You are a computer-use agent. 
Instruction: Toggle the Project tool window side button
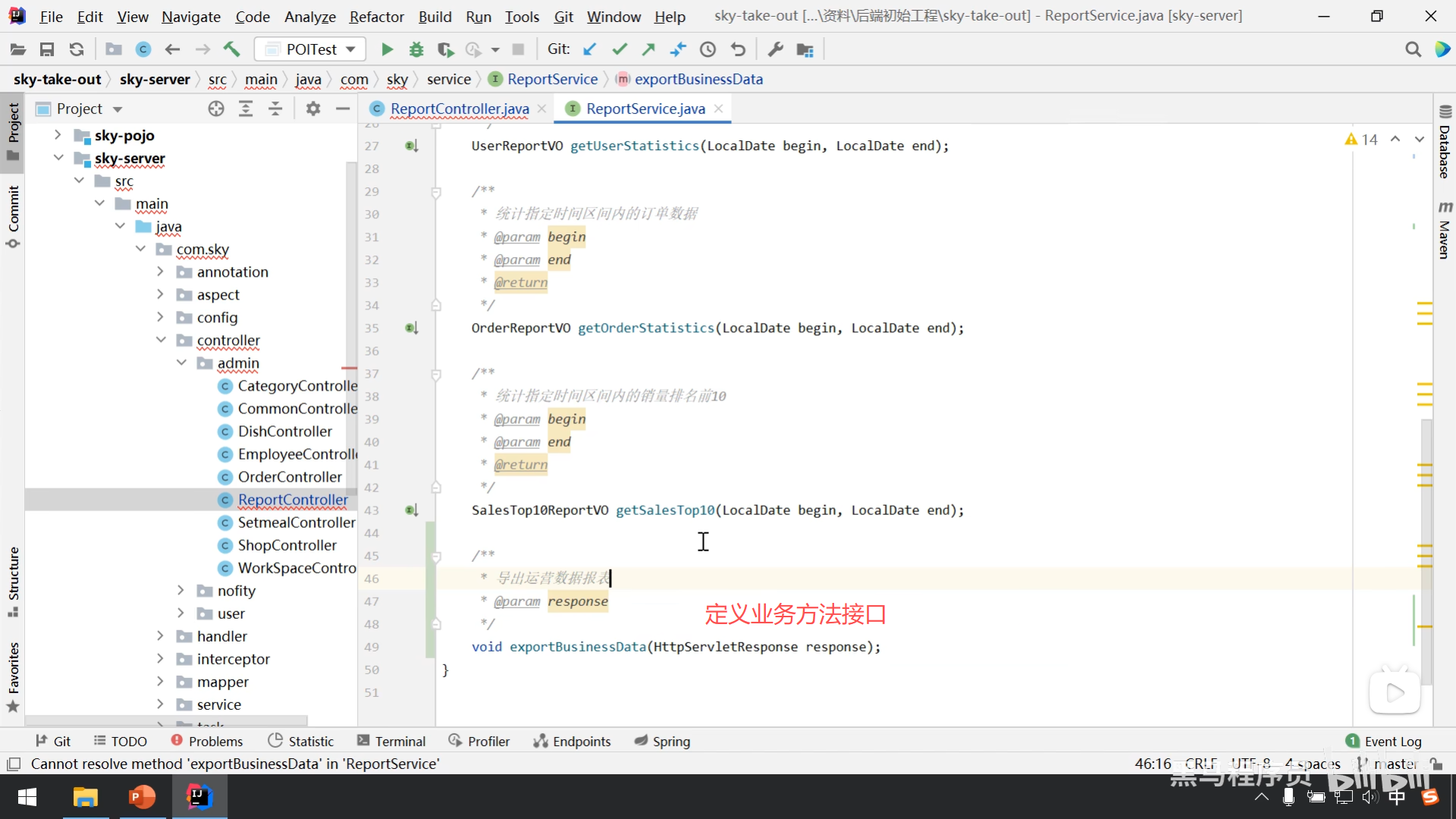point(13,130)
